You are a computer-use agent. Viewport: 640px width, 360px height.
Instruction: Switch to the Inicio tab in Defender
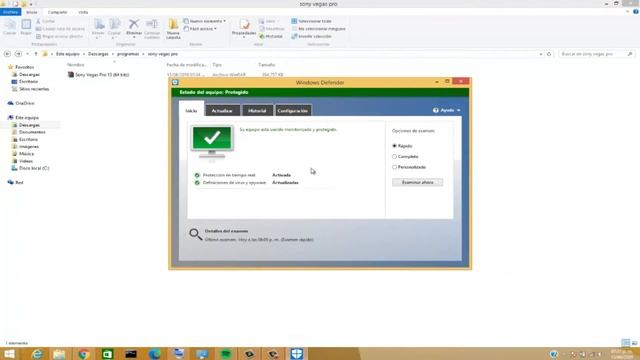click(191, 110)
